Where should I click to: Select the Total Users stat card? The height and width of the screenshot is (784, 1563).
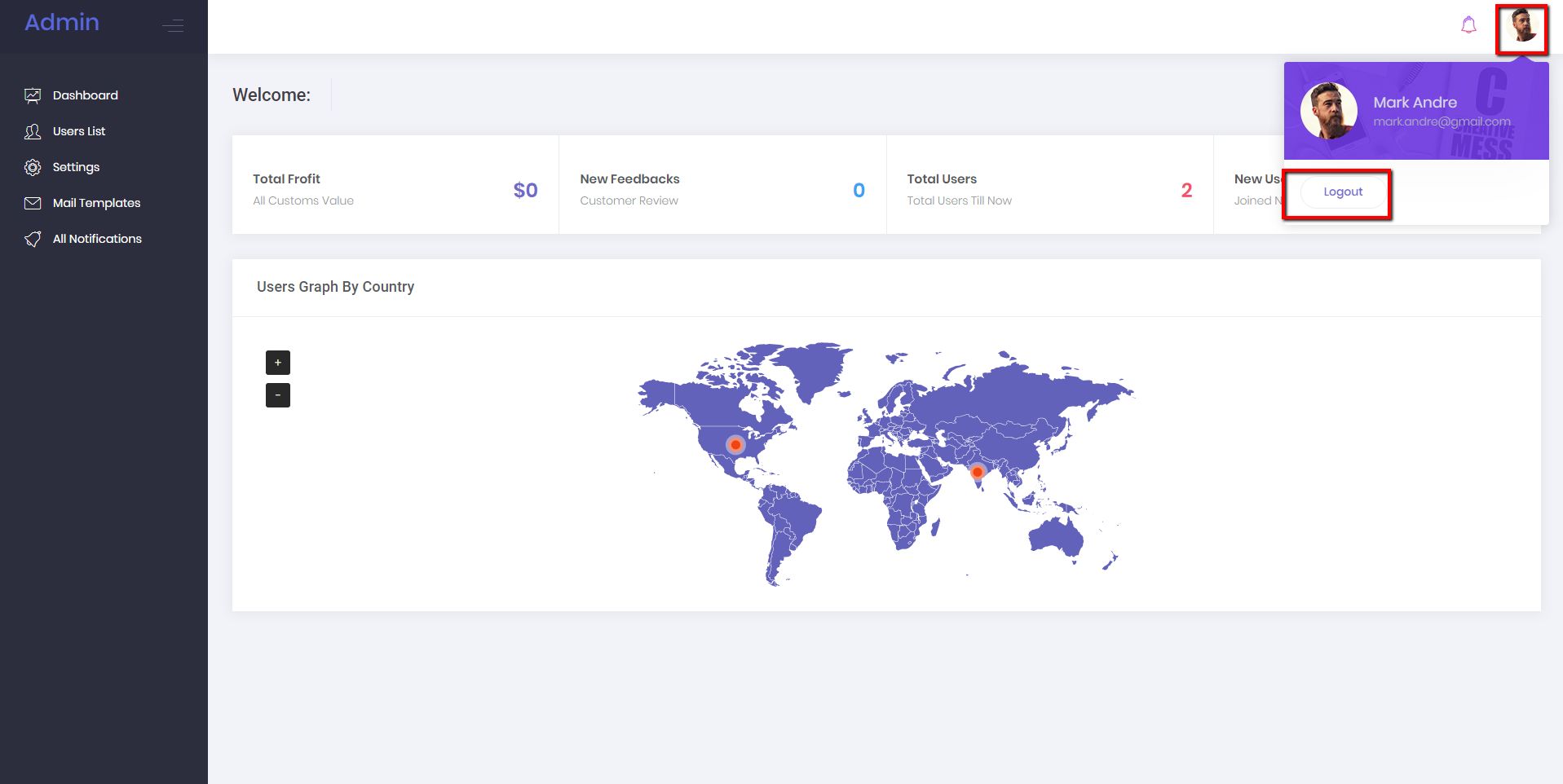click(x=1049, y=186)
